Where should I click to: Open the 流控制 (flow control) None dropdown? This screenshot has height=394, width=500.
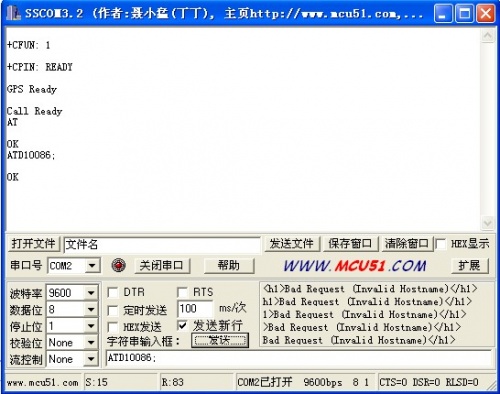point(91,359)
